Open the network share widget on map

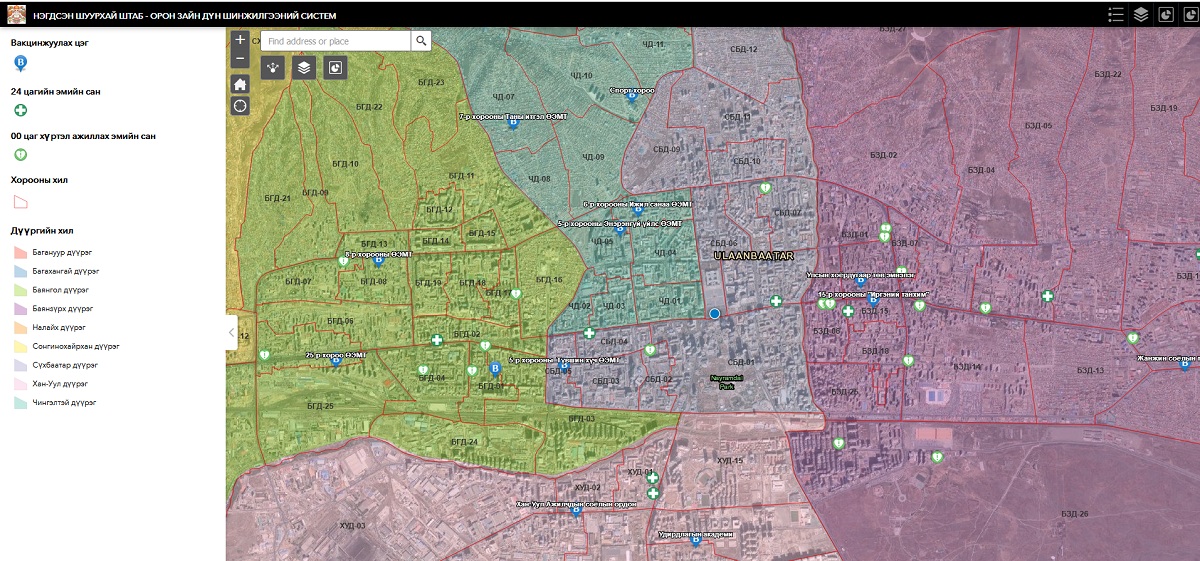click(273, 68)
